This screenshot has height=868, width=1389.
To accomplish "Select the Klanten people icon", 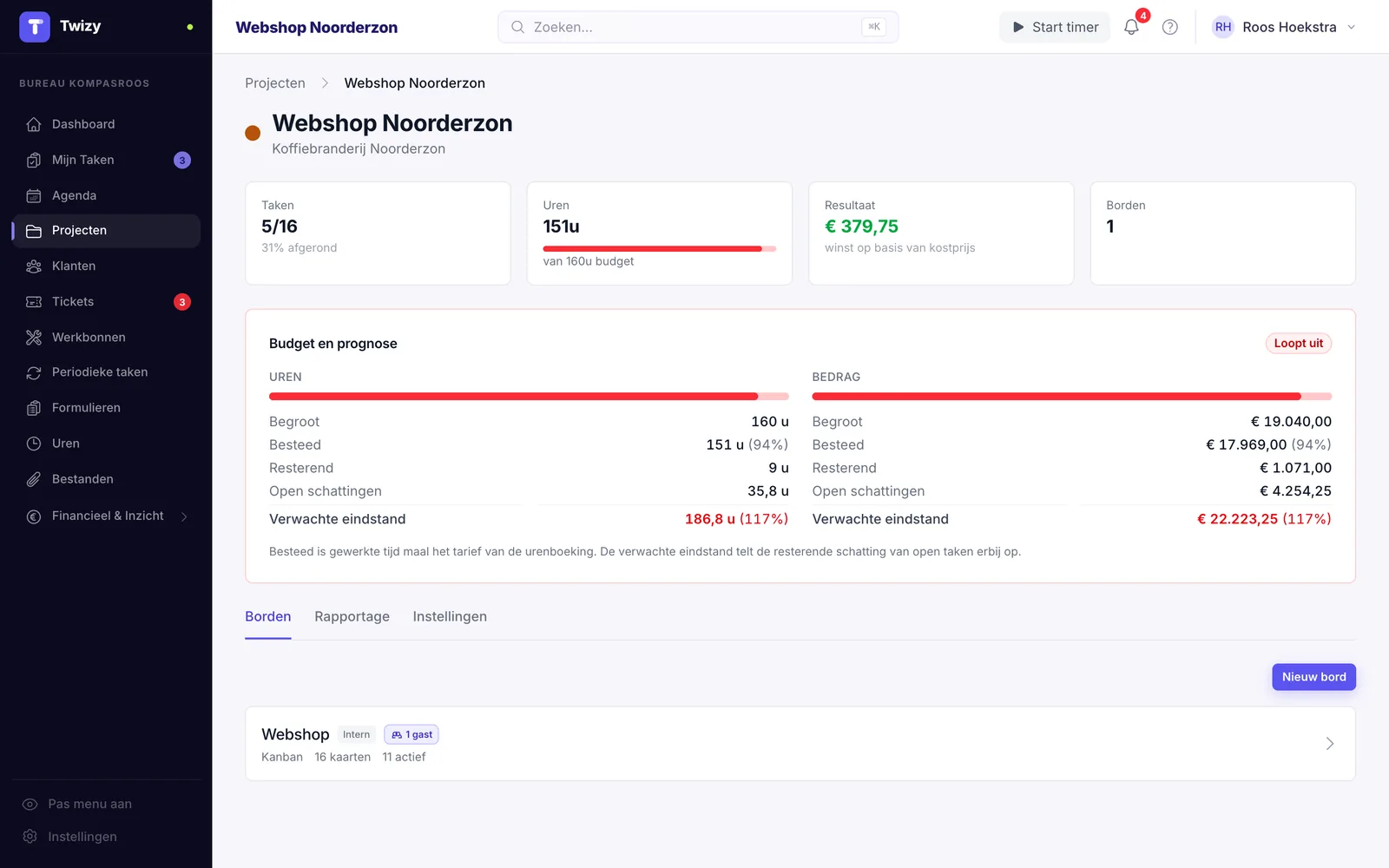I will [34, 266].
